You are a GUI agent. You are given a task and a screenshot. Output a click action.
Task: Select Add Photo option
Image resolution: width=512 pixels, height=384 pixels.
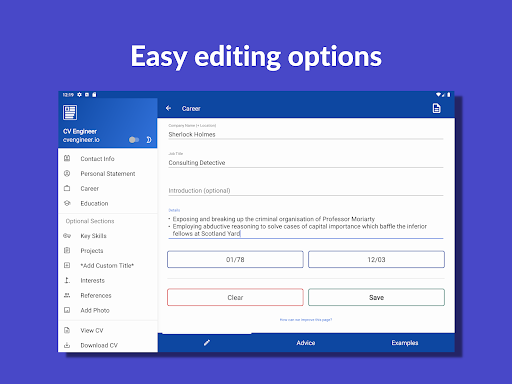tap(108, 310)
